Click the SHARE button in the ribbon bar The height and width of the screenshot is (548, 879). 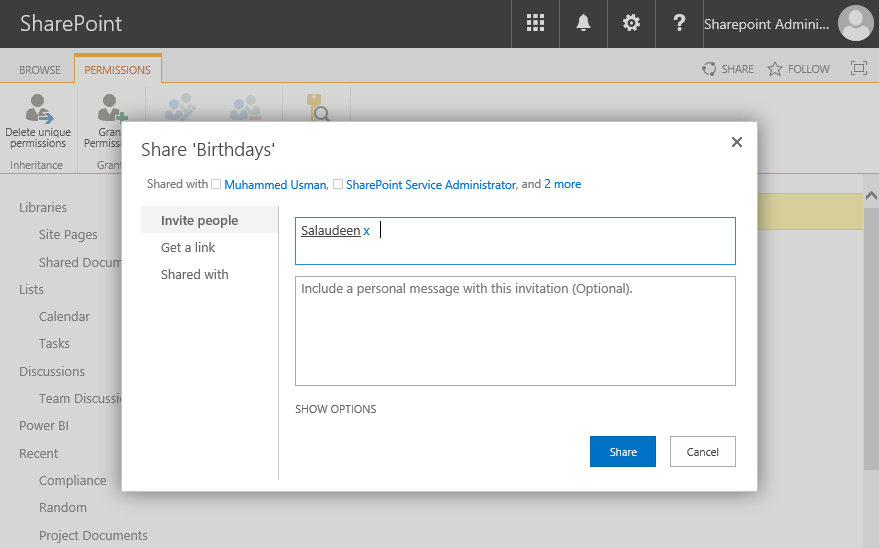pyautogui.click(x=728, y=69)
